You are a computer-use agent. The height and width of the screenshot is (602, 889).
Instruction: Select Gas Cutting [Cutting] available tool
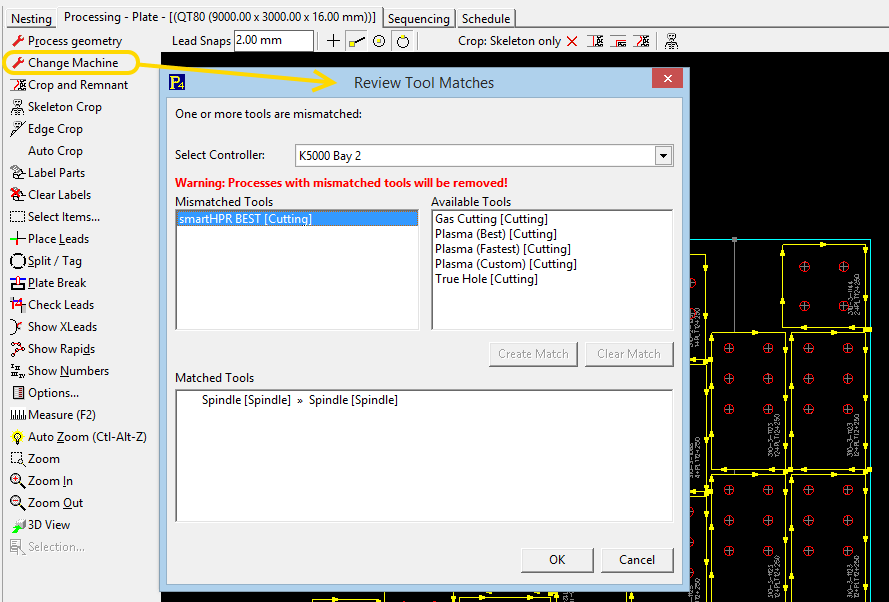[491, 219]
